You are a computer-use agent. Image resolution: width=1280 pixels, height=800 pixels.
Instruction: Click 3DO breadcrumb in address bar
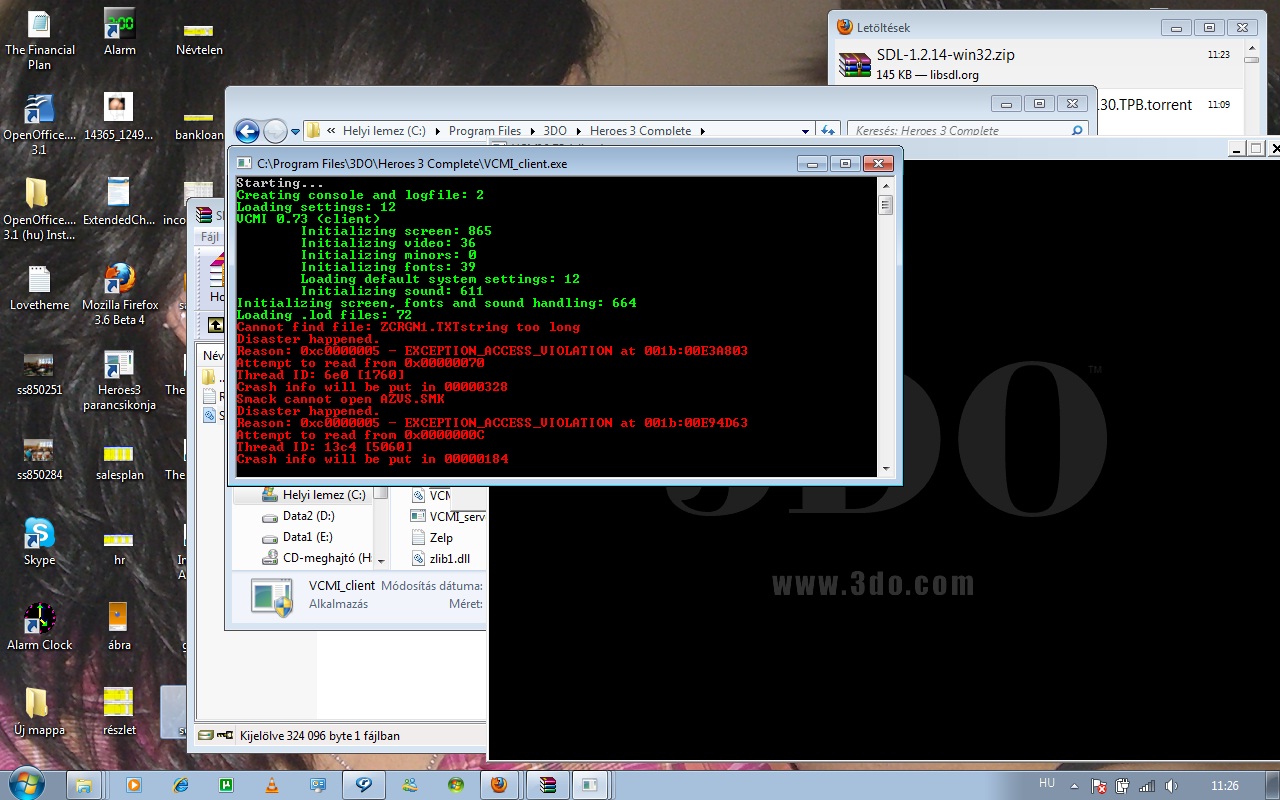pyautogui.click(x=554, y=131)
